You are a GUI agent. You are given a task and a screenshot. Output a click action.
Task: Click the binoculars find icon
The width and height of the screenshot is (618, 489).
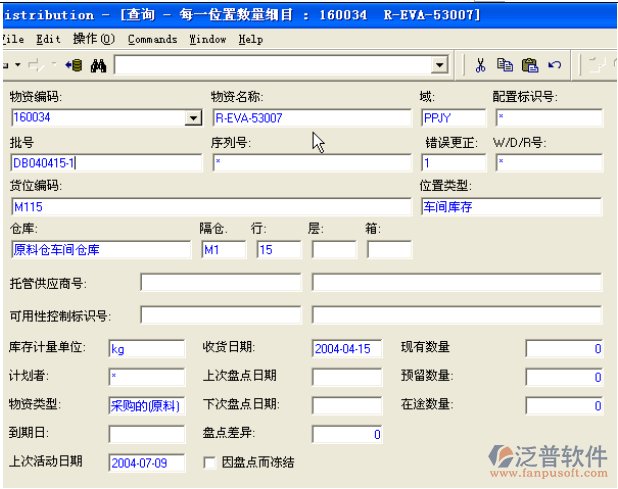(98, 65)
